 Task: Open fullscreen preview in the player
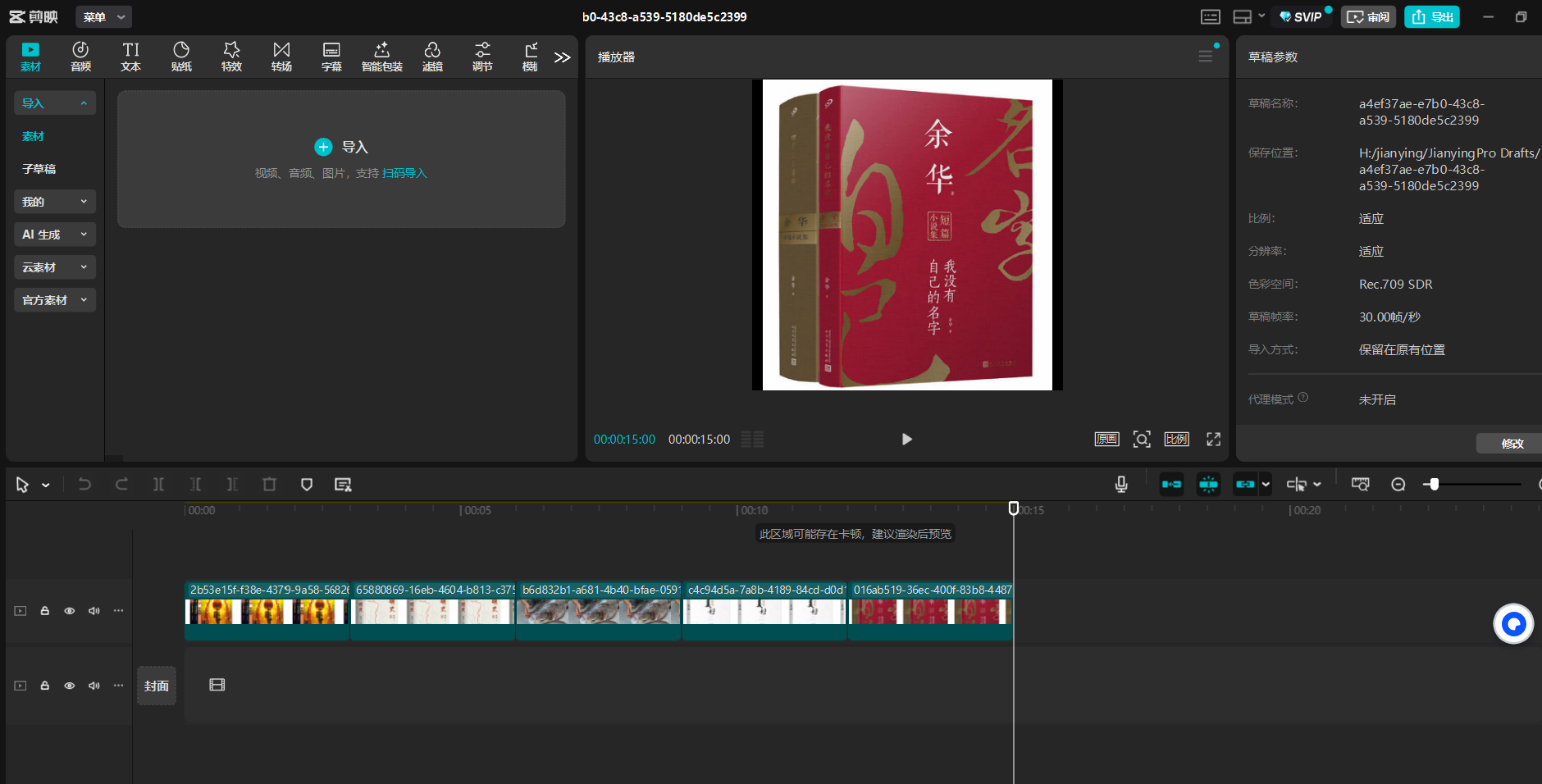[x=1213, y=440]
